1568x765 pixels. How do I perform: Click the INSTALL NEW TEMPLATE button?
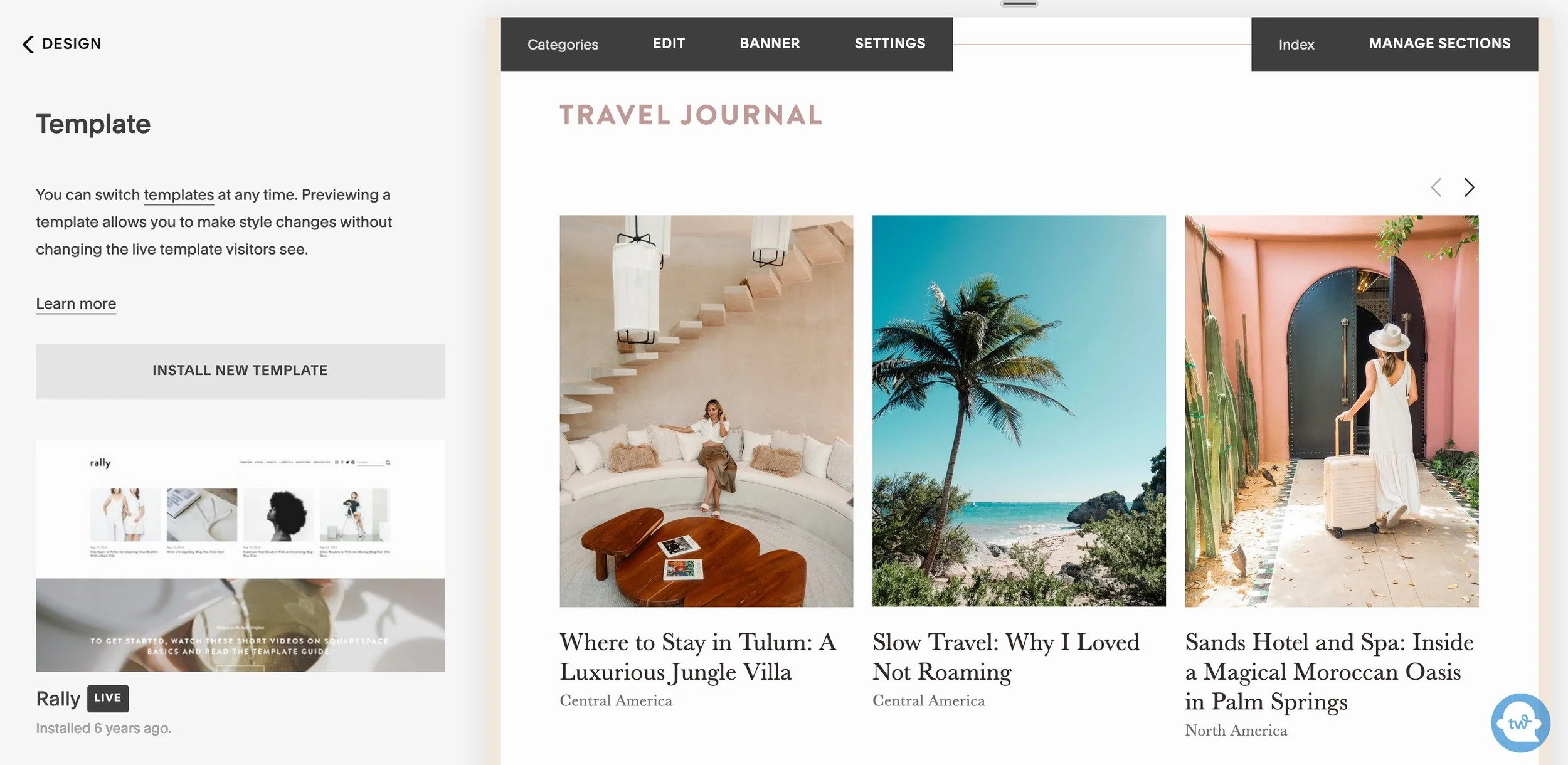tap(240, 371)
